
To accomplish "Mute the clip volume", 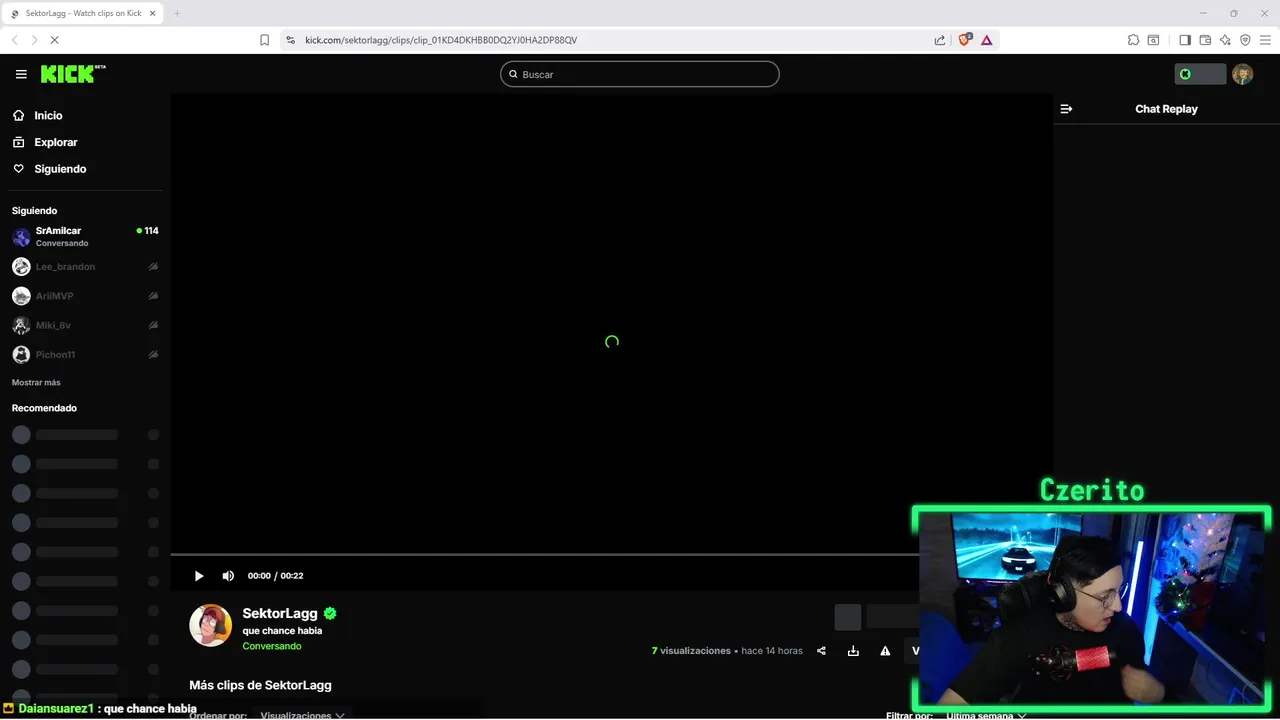I will 228,576.
